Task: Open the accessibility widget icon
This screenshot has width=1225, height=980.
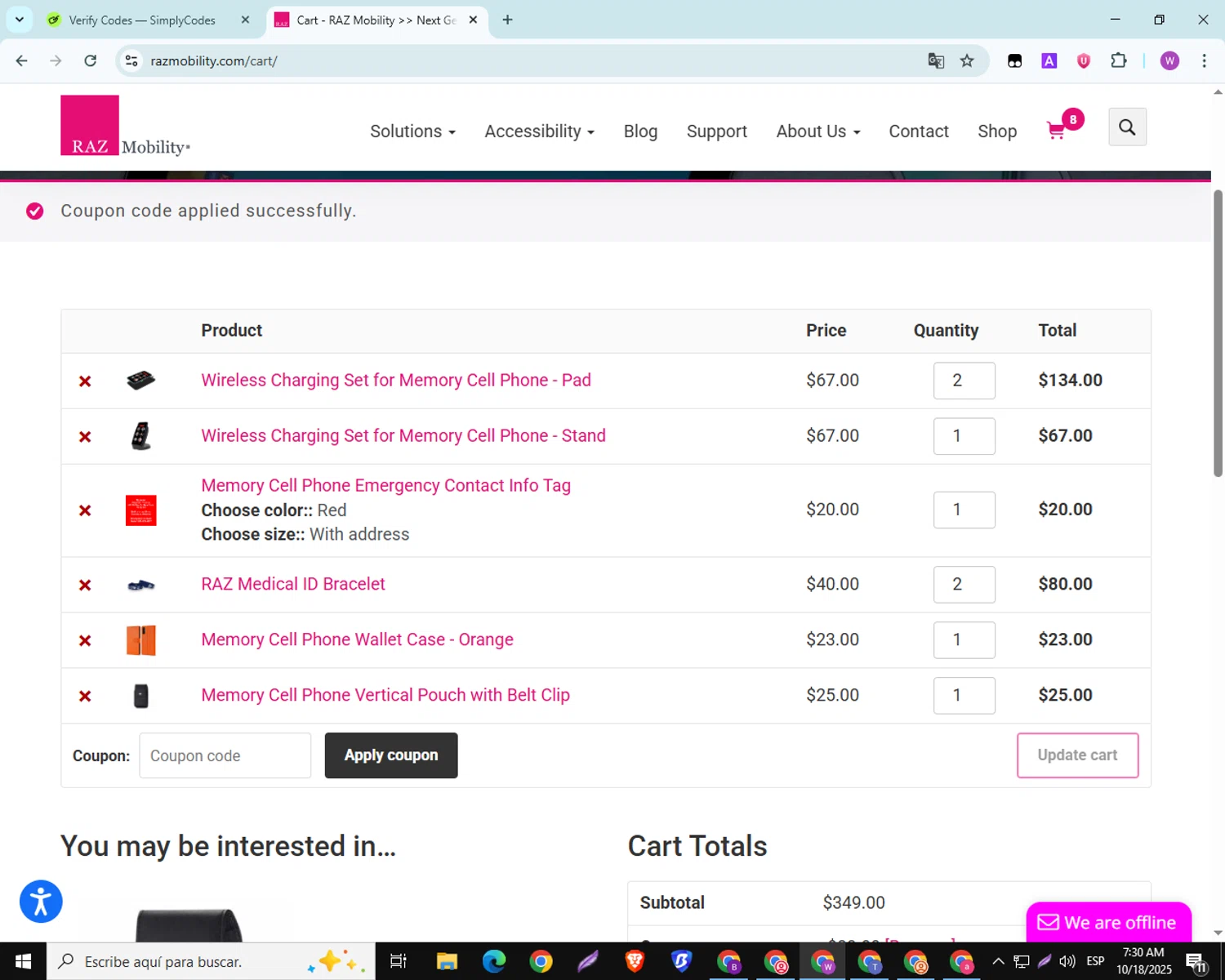Action: pyautogui.click(x=41, y=902)
